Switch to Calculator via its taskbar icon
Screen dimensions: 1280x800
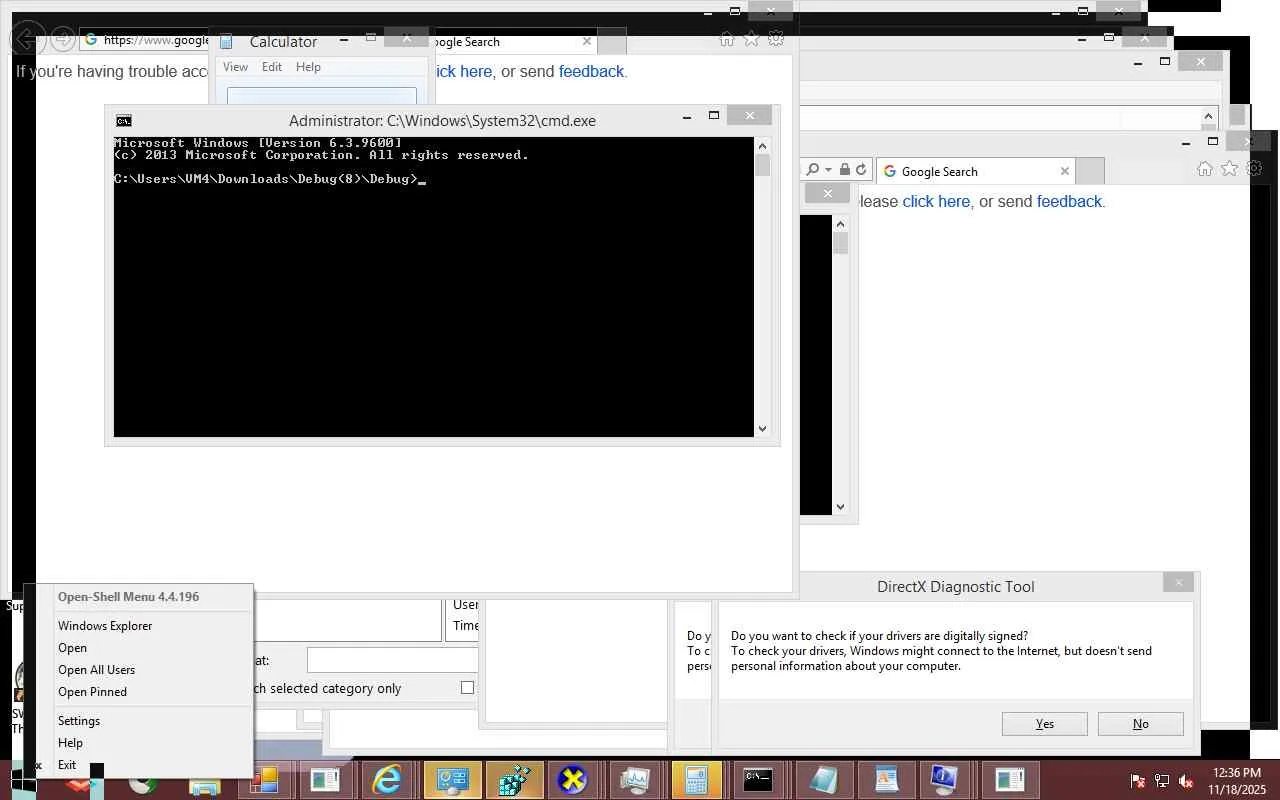pos(696,779)
